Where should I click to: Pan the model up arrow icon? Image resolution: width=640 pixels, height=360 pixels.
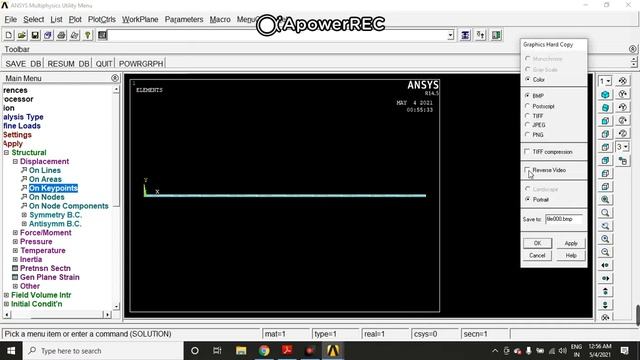tap(605, 291)
